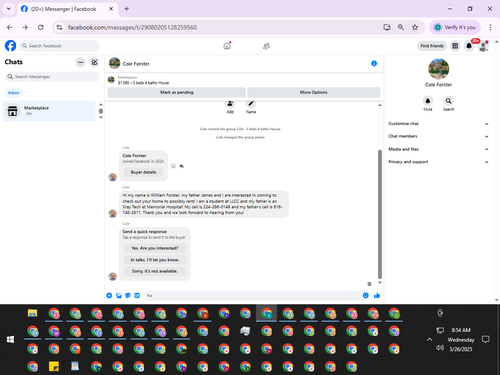
Task: Click Find friends button
Action: click(432, 46)
